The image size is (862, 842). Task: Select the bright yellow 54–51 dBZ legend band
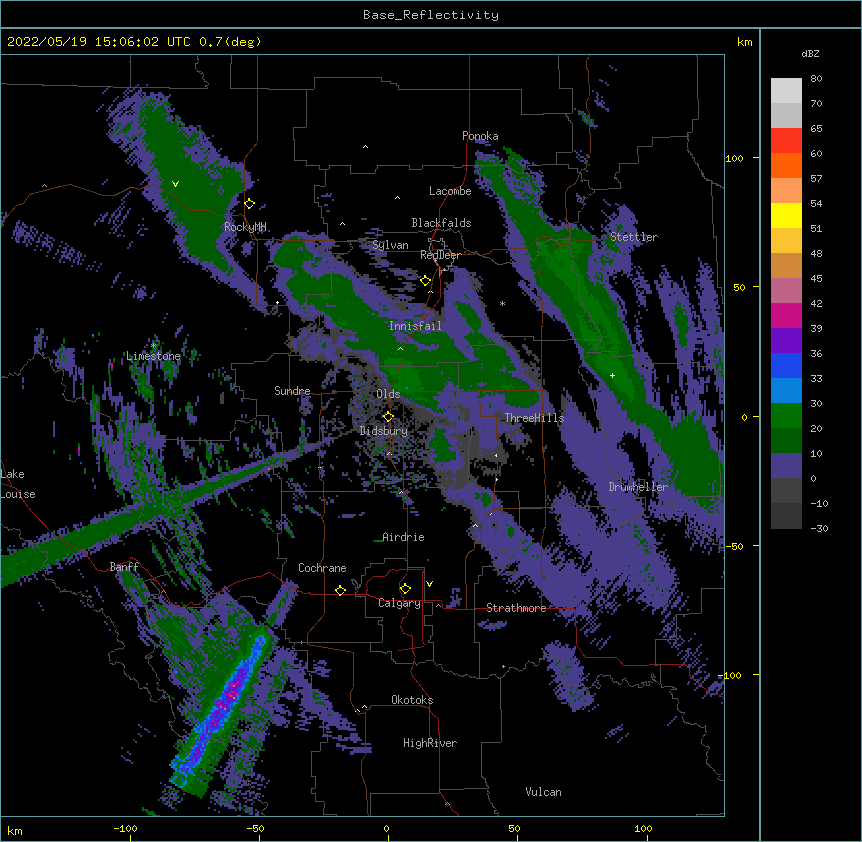tap(786, 215)
